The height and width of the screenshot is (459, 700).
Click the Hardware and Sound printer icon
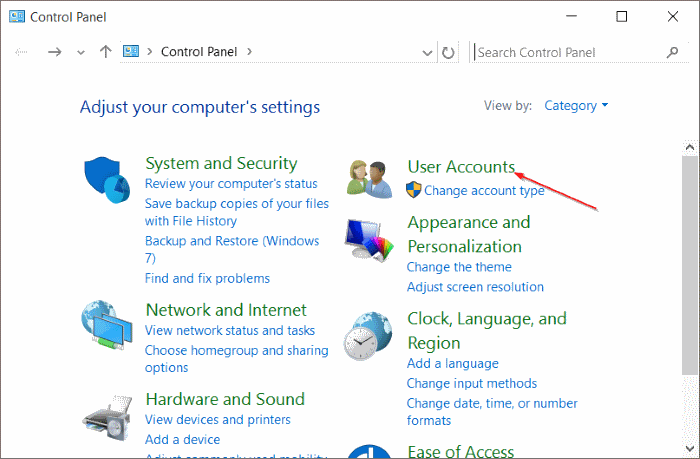coord(107,411)
